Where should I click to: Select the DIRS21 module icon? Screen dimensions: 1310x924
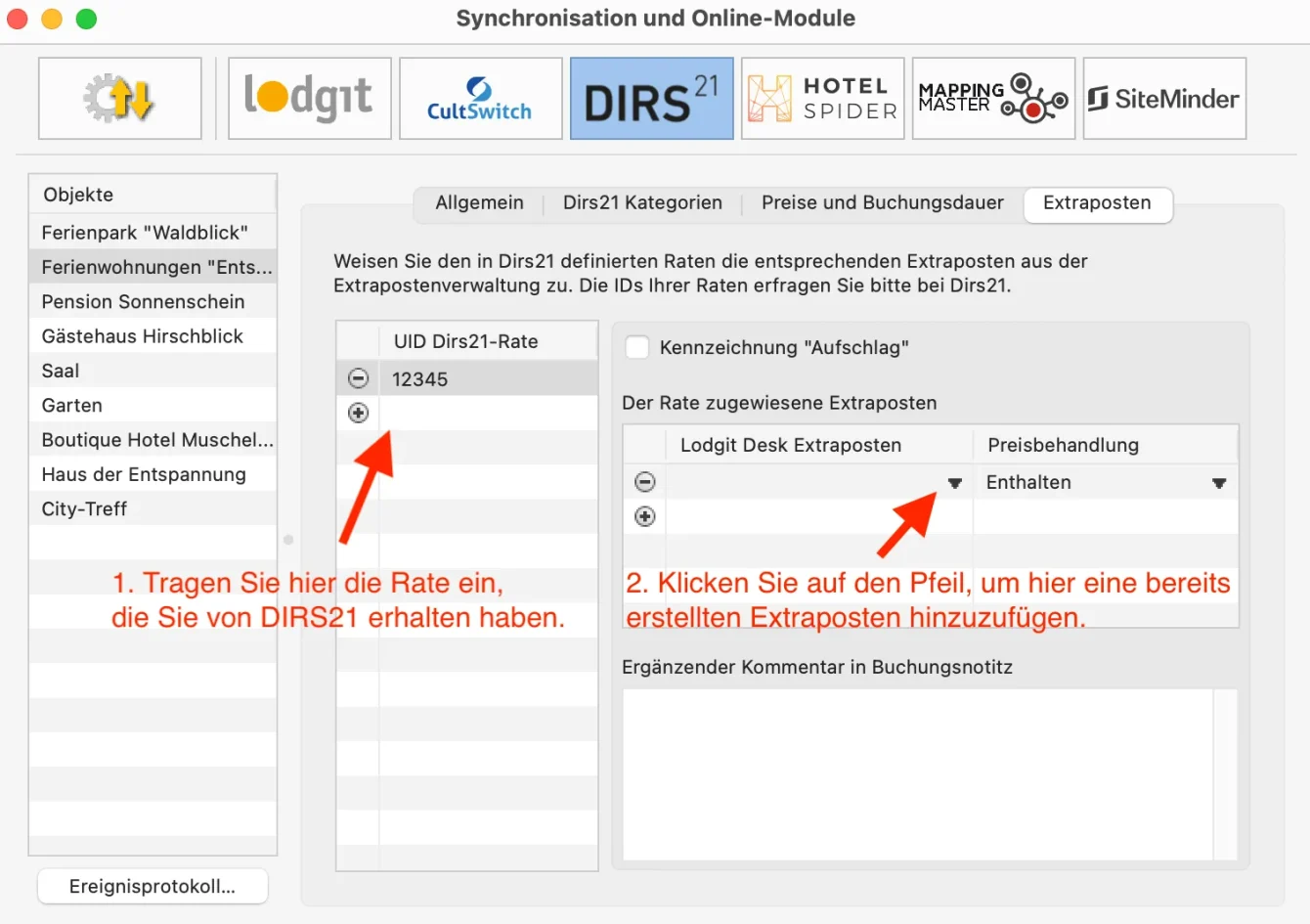tap(651, 99)
